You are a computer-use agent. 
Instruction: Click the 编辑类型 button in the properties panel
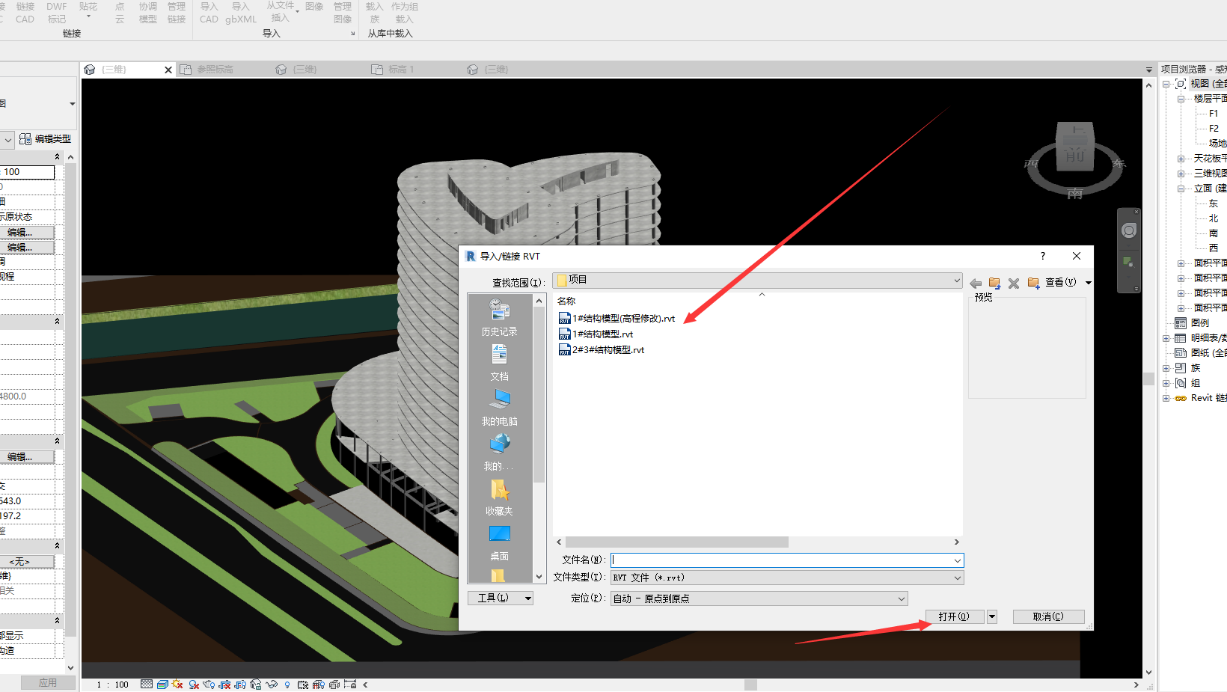click(46, 139)
